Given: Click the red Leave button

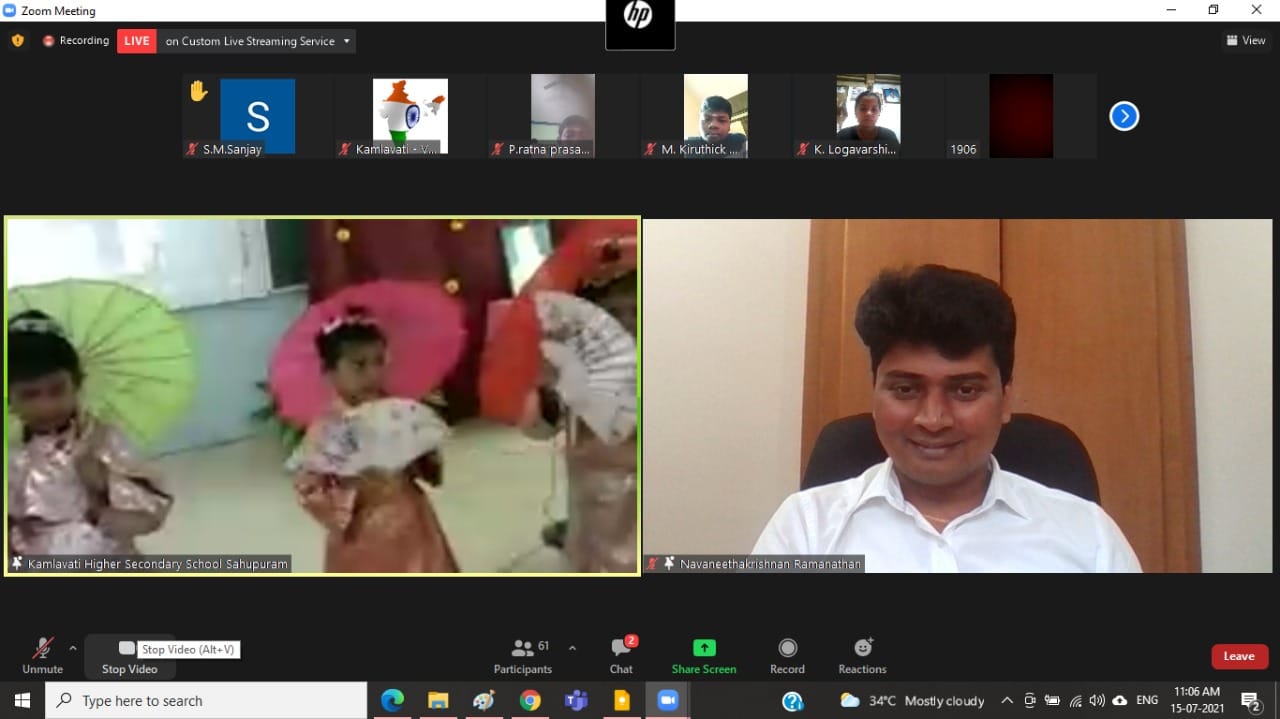Looking at the screenshot, I should tap(1238, 656).
